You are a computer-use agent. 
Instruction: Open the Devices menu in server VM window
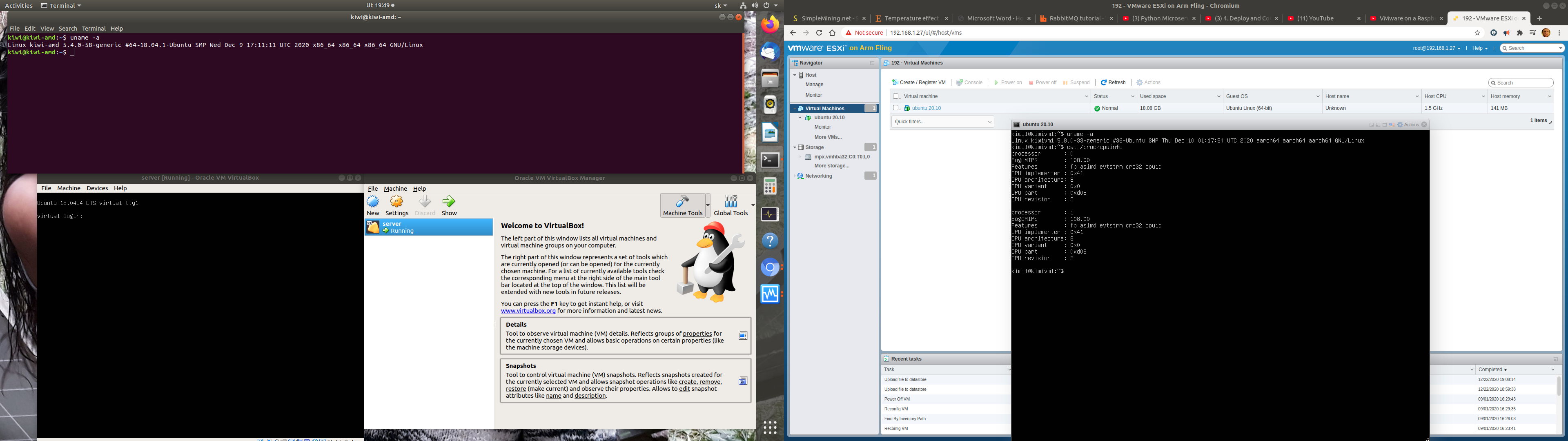pos(97,188)
